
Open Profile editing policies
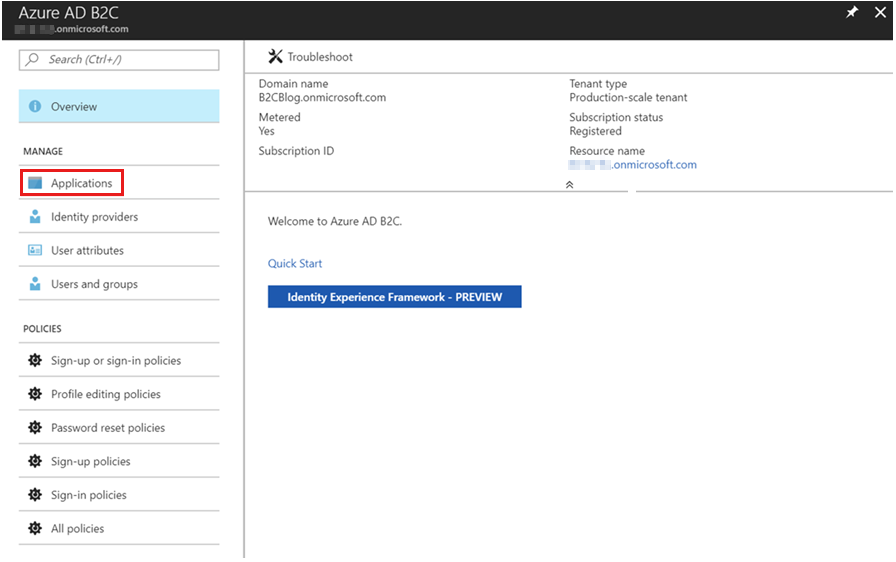pos(119,394)
